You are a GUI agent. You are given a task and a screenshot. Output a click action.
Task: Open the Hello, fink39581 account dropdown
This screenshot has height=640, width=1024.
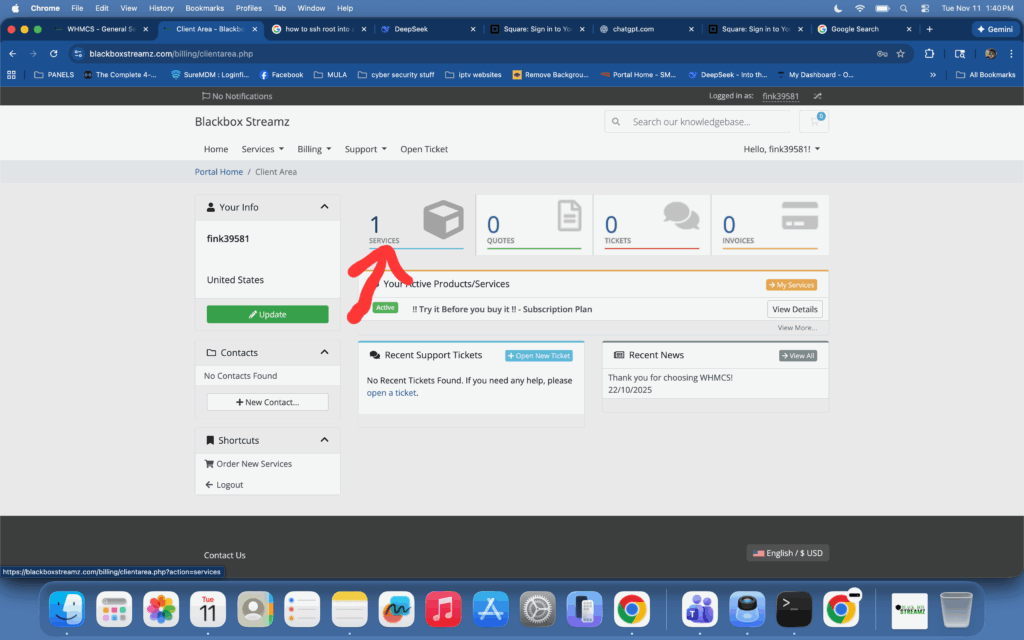tap(781, 149)
